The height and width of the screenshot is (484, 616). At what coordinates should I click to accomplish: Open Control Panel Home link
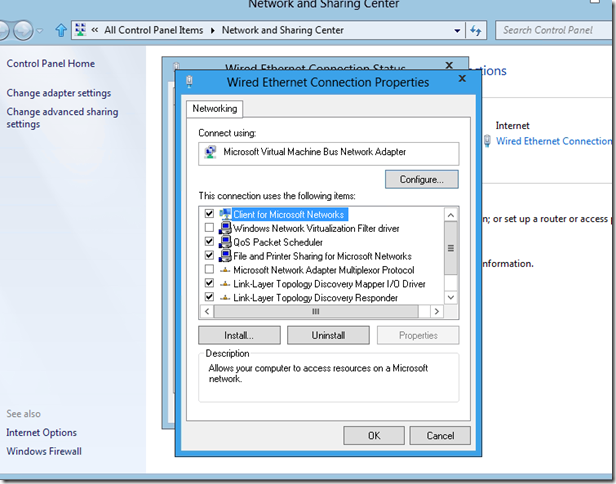(51, 64)
